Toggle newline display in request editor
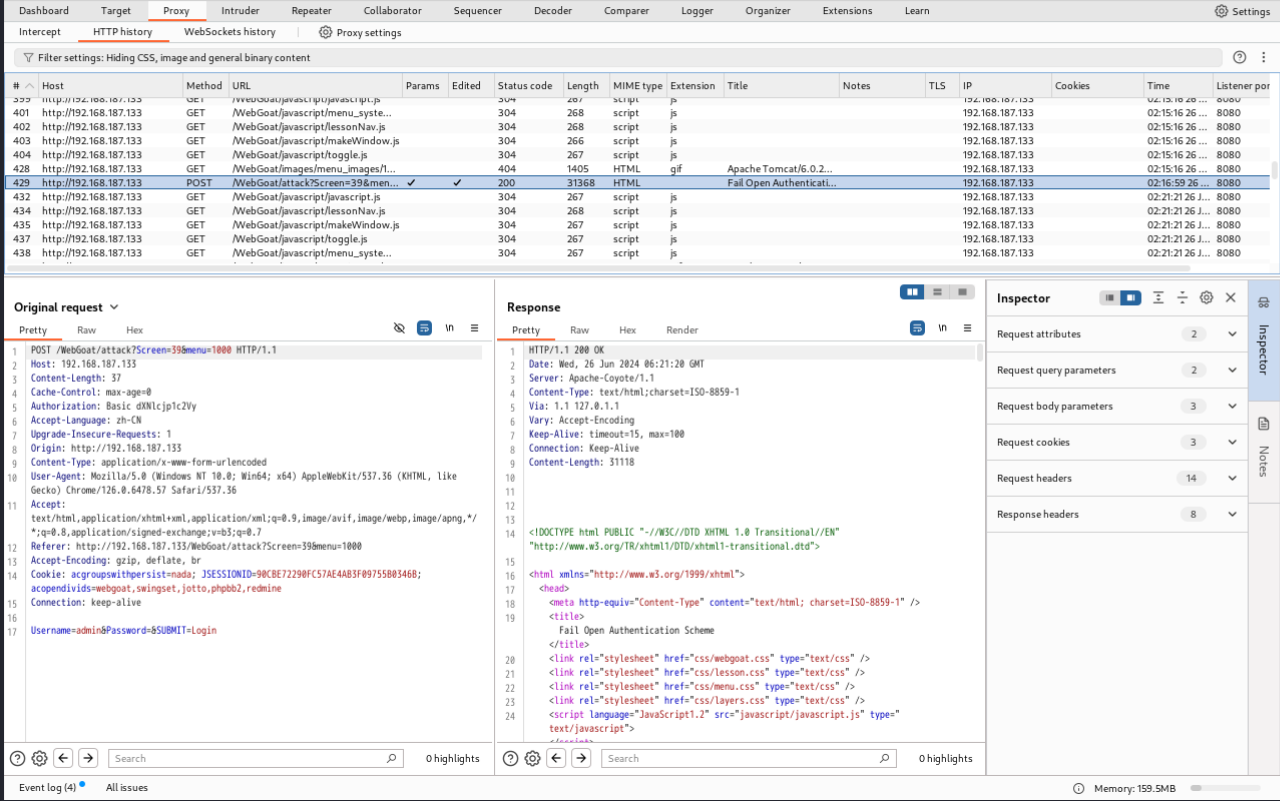1280x801 pixels. coord(450,328)
